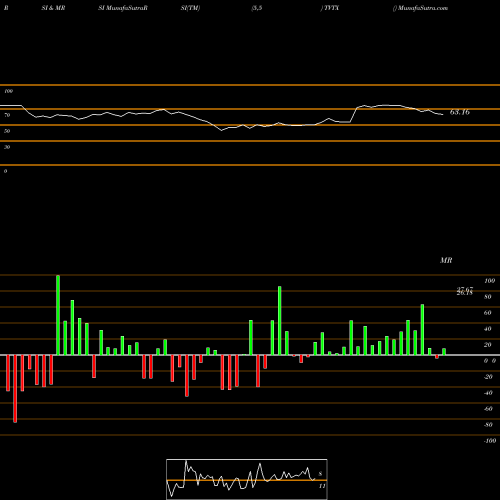This screenshot has height=500, width=500.
Task: Click the 30 label on the RSI axis
Action: (x=7, y=147)
